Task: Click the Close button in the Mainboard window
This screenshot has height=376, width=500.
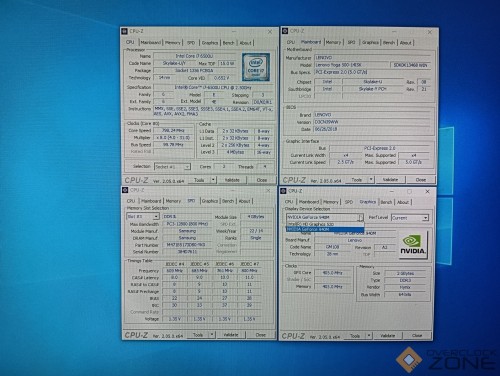Action: point(421,180)
